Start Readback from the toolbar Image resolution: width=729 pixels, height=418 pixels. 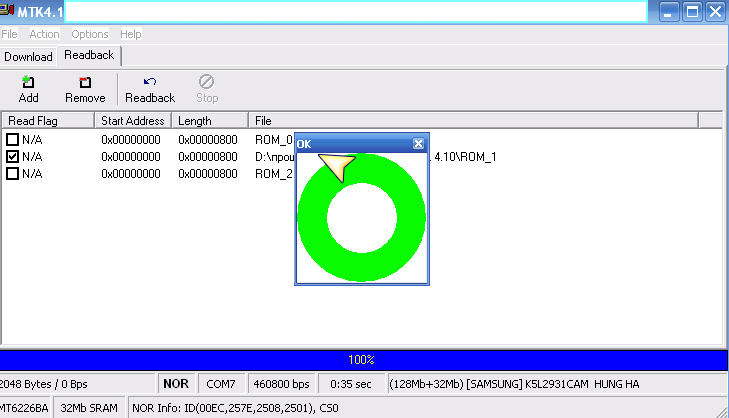(149, 88)
